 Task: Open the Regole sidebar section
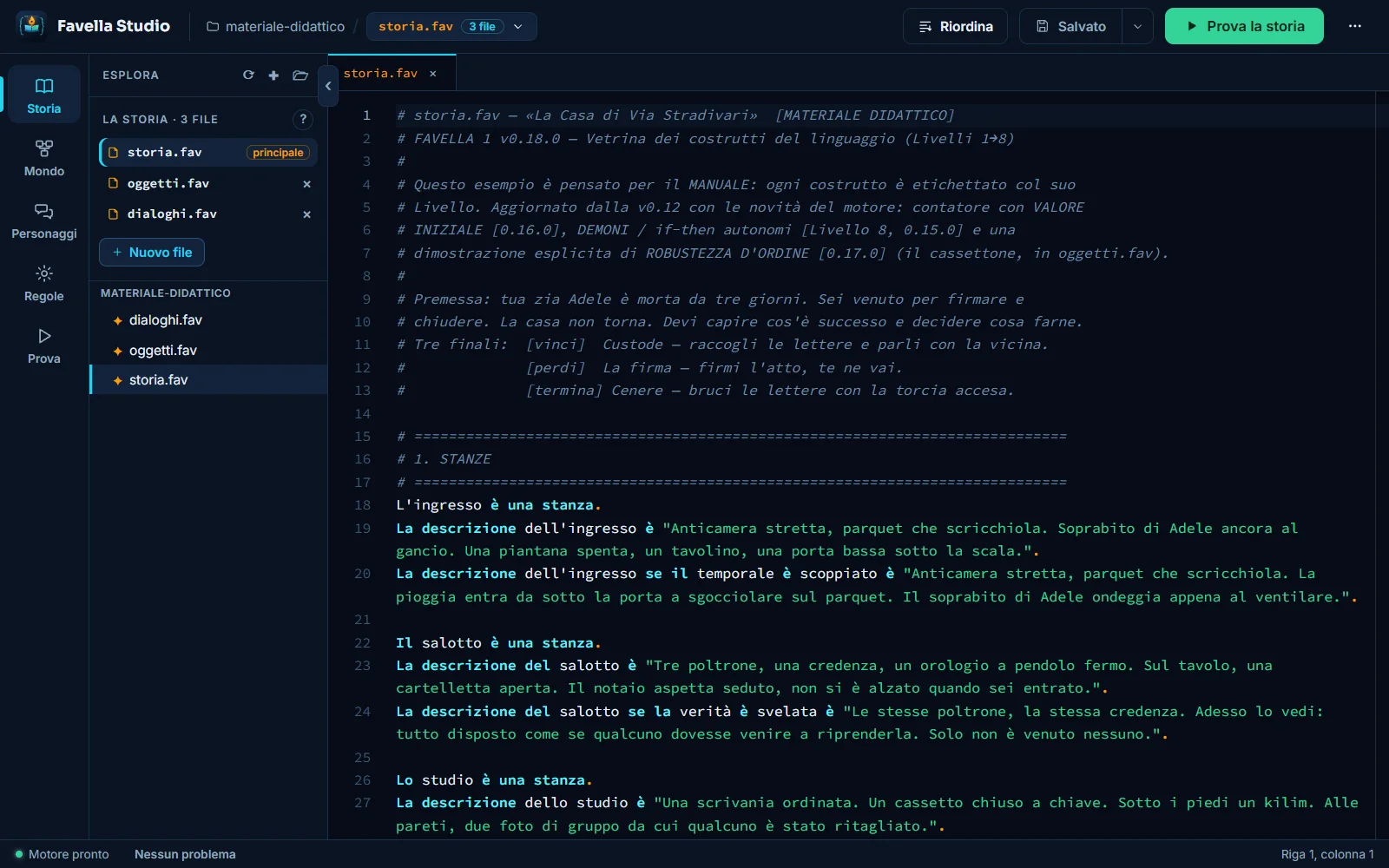(44, 282)
